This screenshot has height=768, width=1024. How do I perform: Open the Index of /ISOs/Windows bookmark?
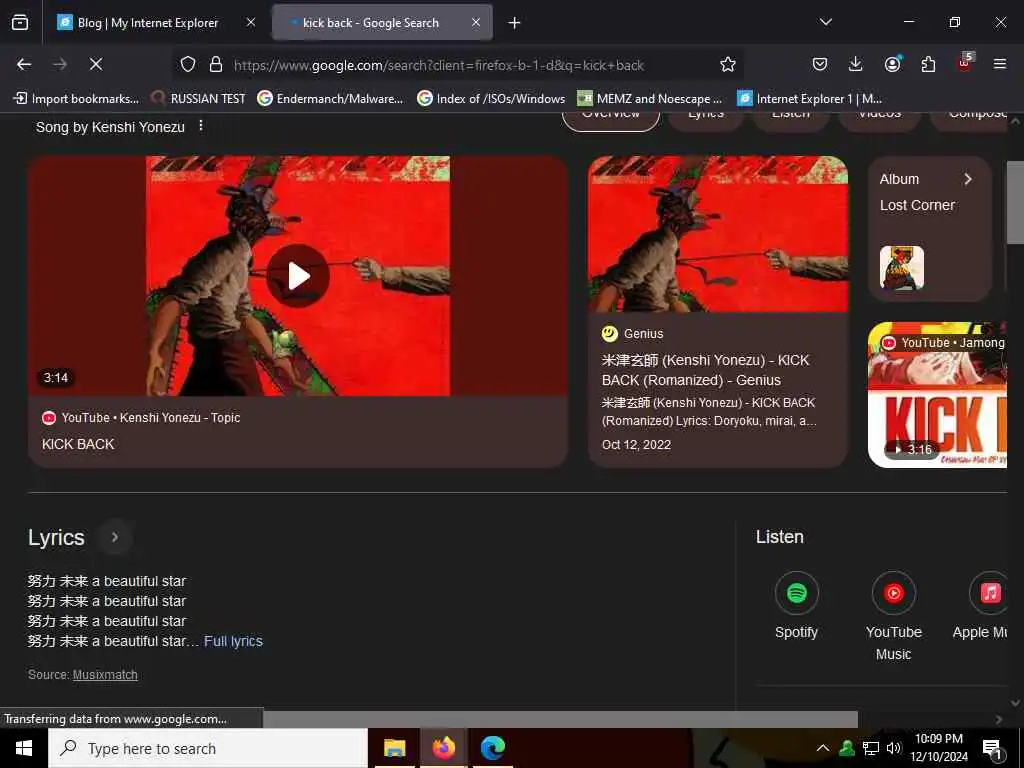pos(491,99)
